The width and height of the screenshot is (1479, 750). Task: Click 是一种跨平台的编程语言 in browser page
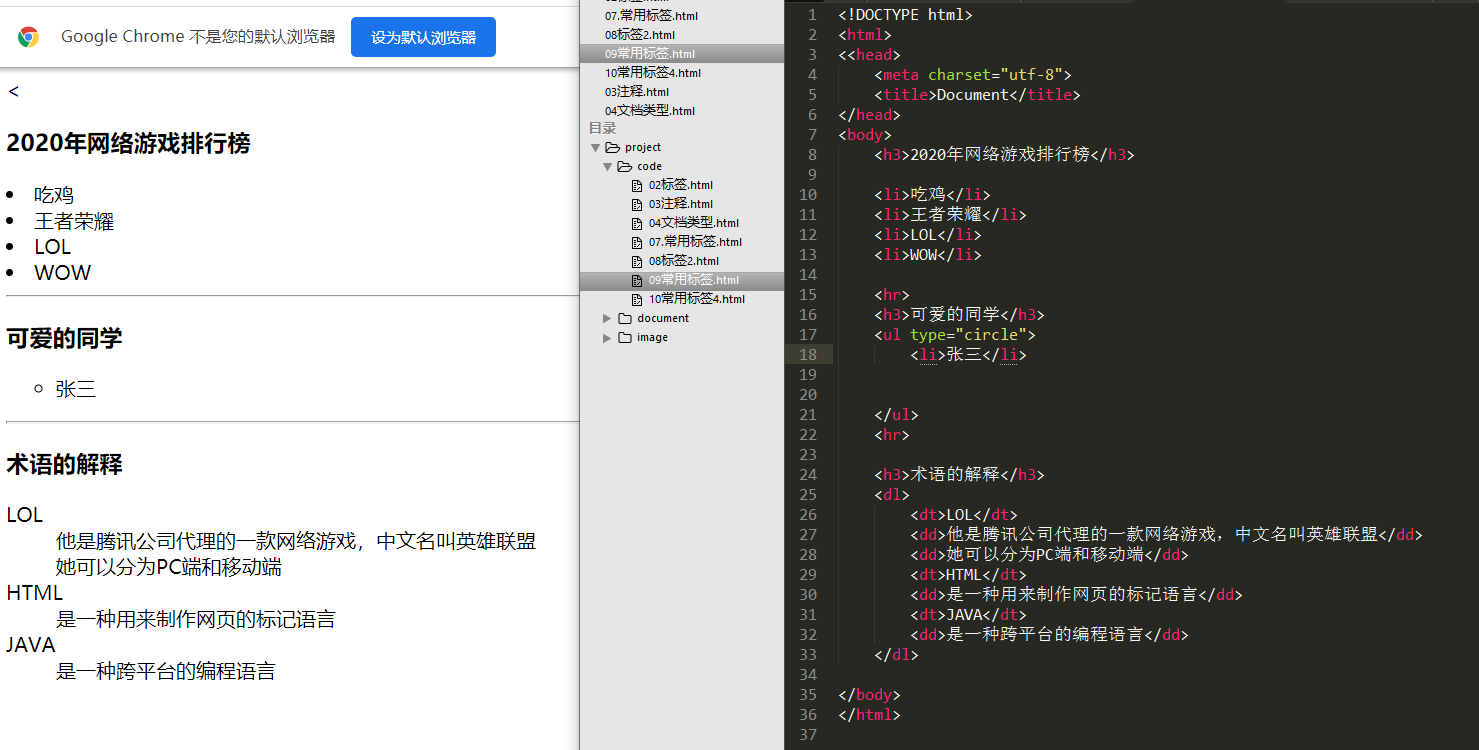pyautogui.click(x=166, y=671)
